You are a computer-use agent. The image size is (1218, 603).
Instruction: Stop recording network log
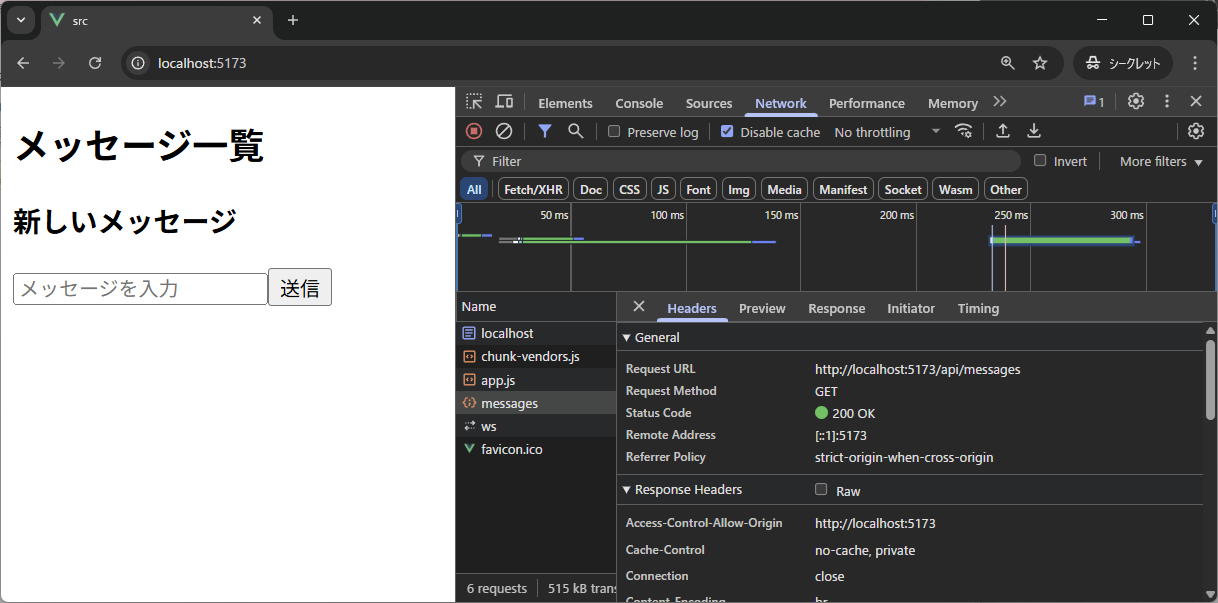click(474, 131)
